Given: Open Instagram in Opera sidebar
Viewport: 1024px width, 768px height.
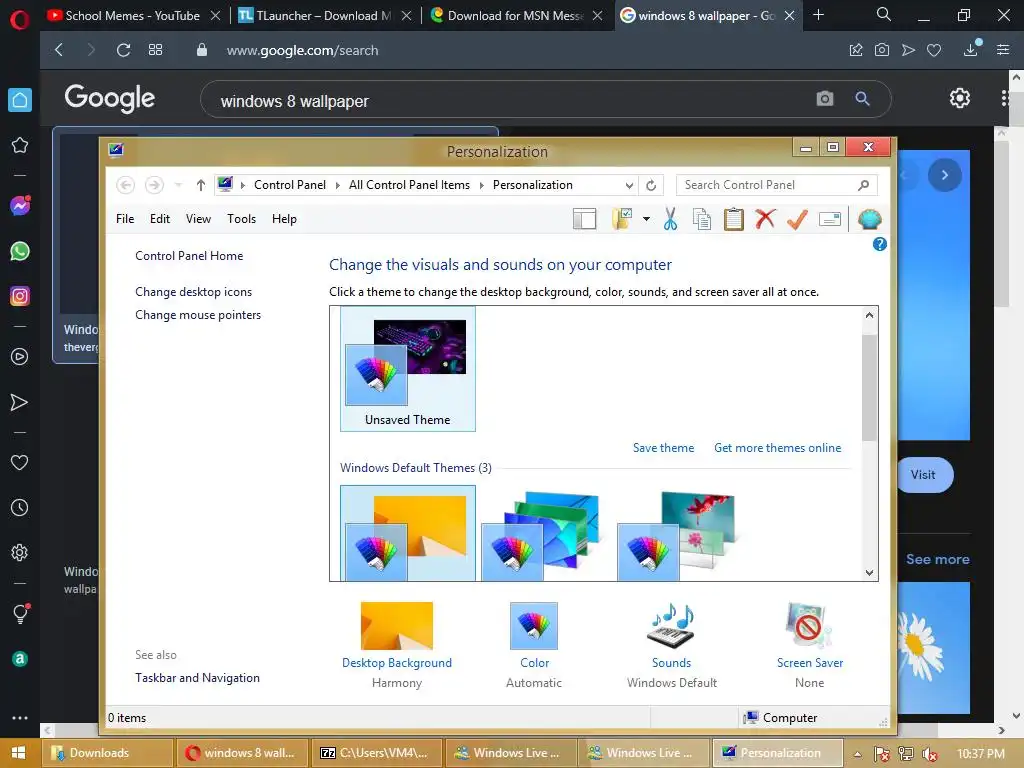Looking at the screenshot, I should [20, 296].
